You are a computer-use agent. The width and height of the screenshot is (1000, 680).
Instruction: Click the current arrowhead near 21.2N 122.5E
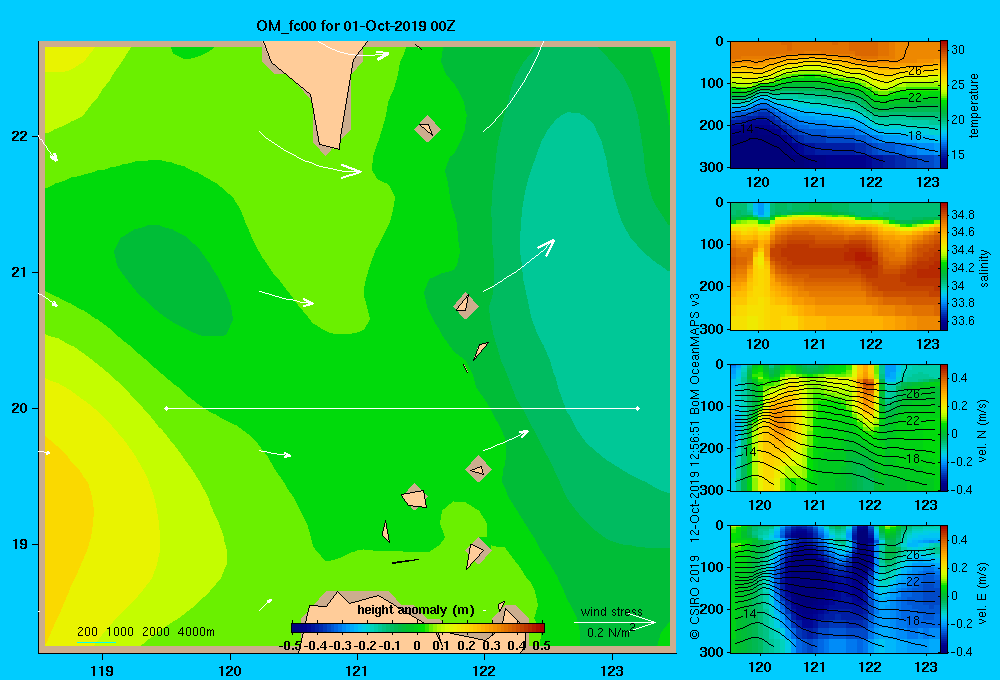(547, 247)
